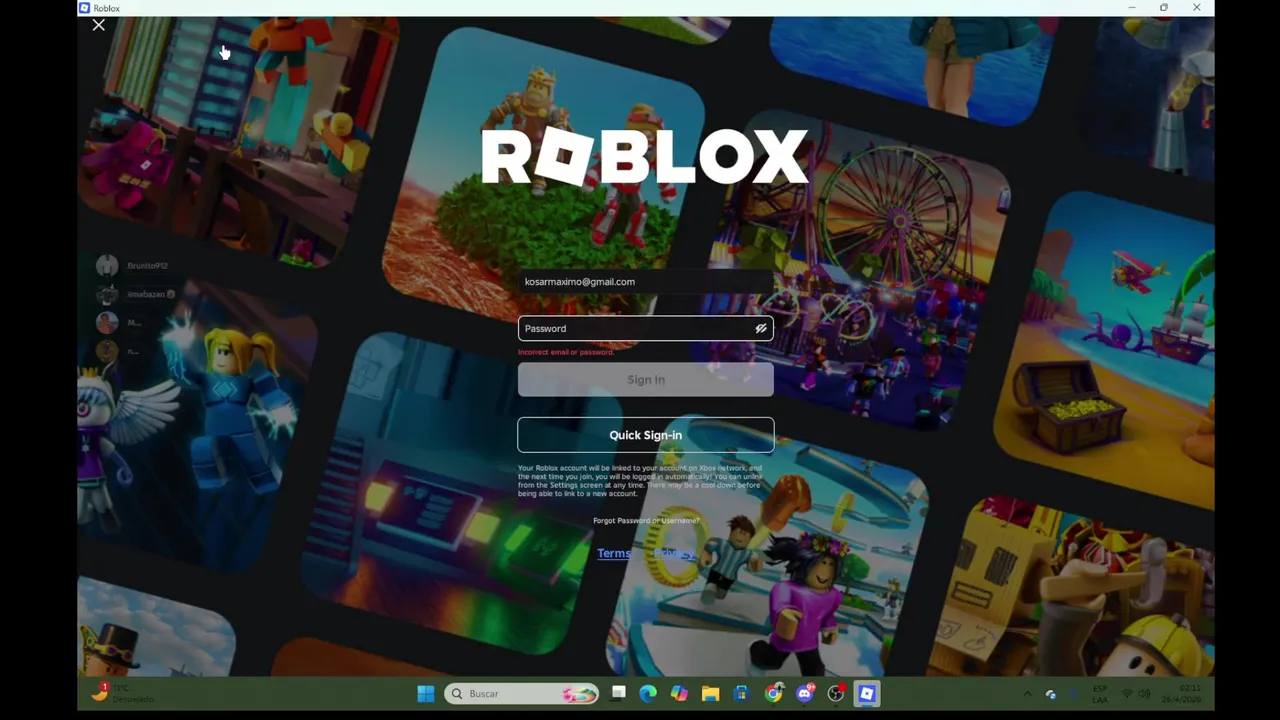Click the ESP language indicator
1280x720 pixels.
pos(1100,693)
